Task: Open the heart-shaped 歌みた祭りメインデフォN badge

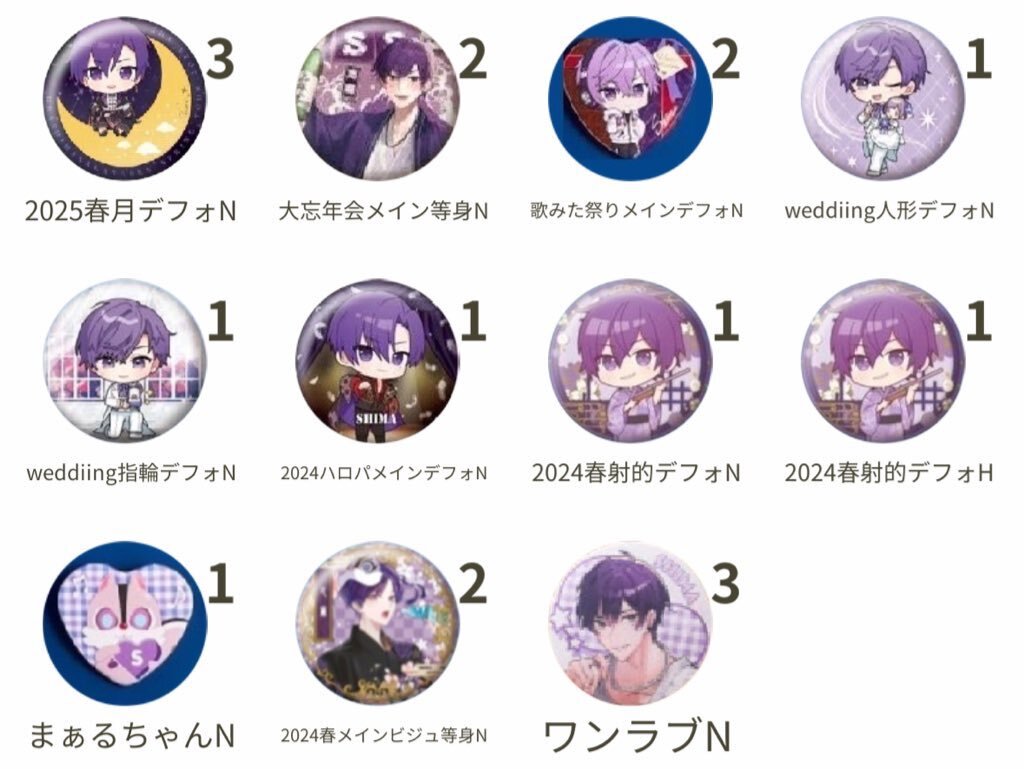Action: coord(630,98)
